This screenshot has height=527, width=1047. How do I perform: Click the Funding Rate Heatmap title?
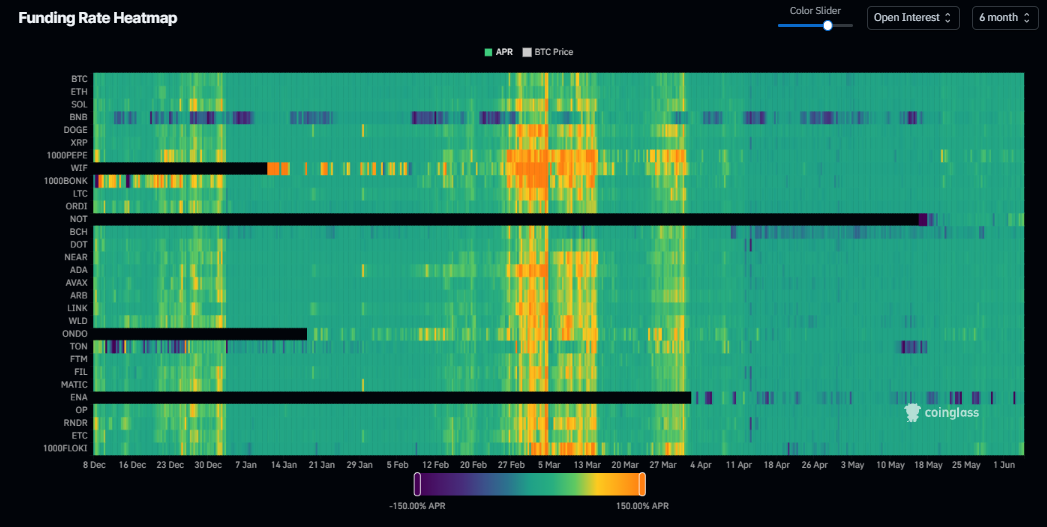point(97,18)
